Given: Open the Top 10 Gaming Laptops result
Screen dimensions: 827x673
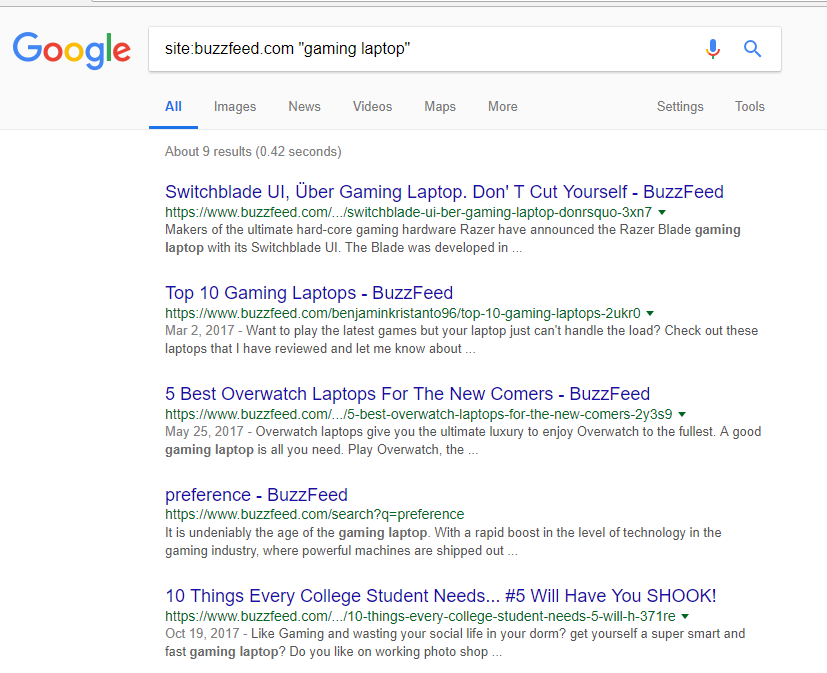Looking at the screenshot, I should (x=309, y=293).
